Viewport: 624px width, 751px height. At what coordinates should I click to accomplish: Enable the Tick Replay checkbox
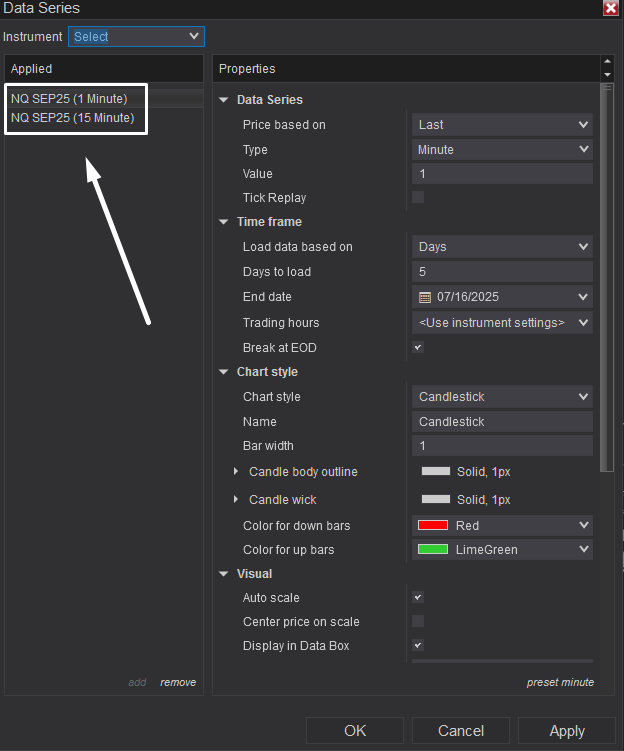tap(418, 197)
